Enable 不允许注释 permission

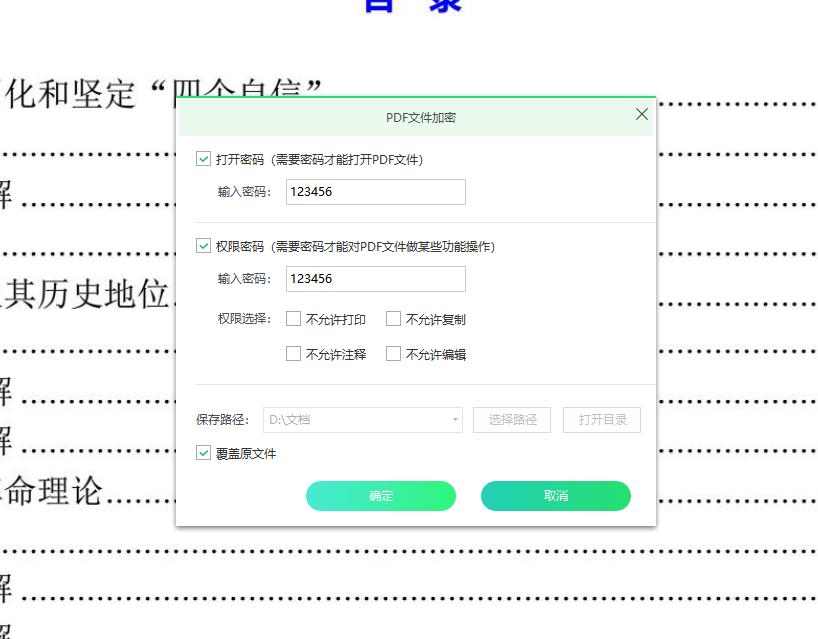(x=293, y=354)
